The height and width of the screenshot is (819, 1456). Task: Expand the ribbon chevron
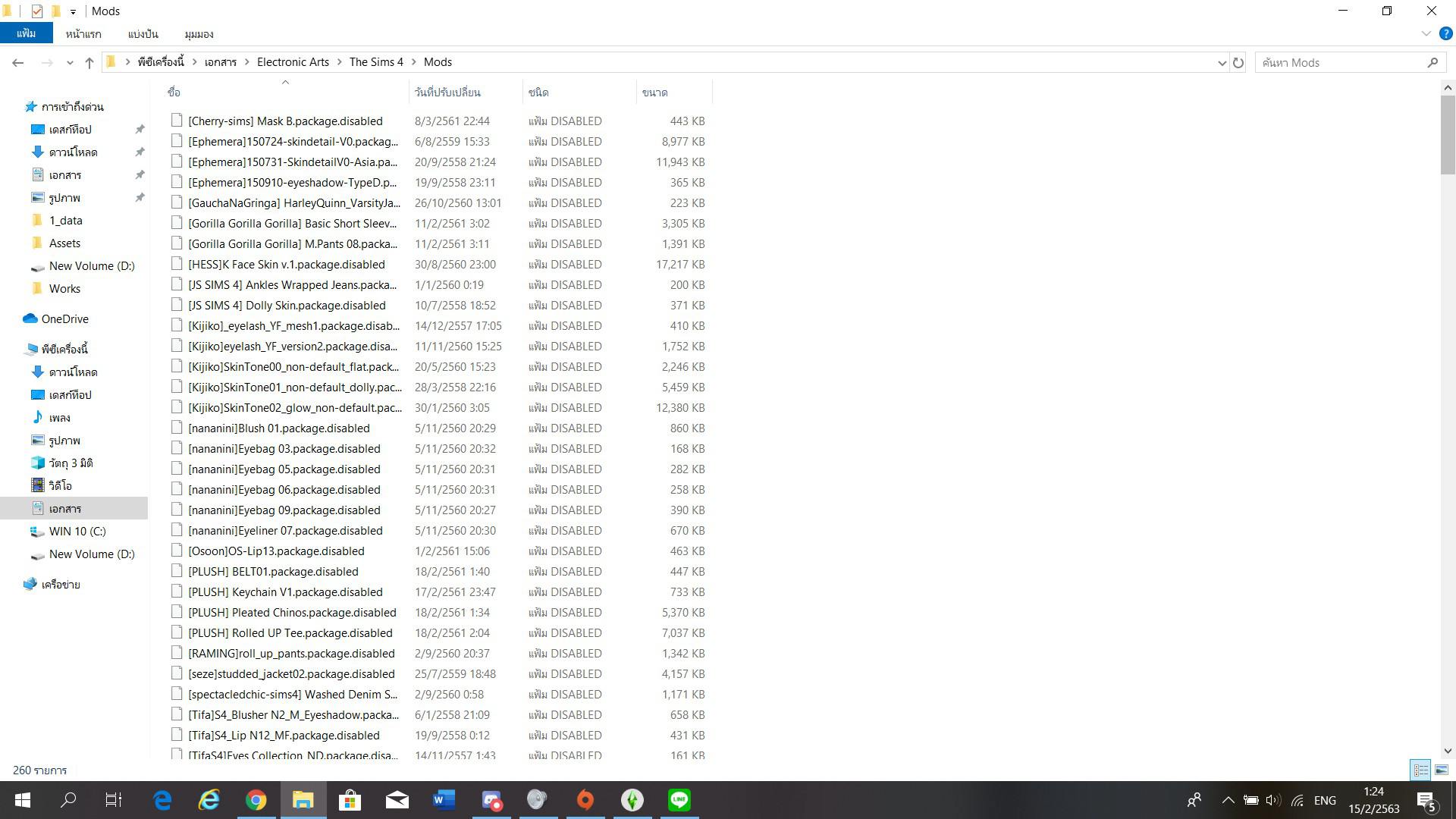click(1426, 33)
